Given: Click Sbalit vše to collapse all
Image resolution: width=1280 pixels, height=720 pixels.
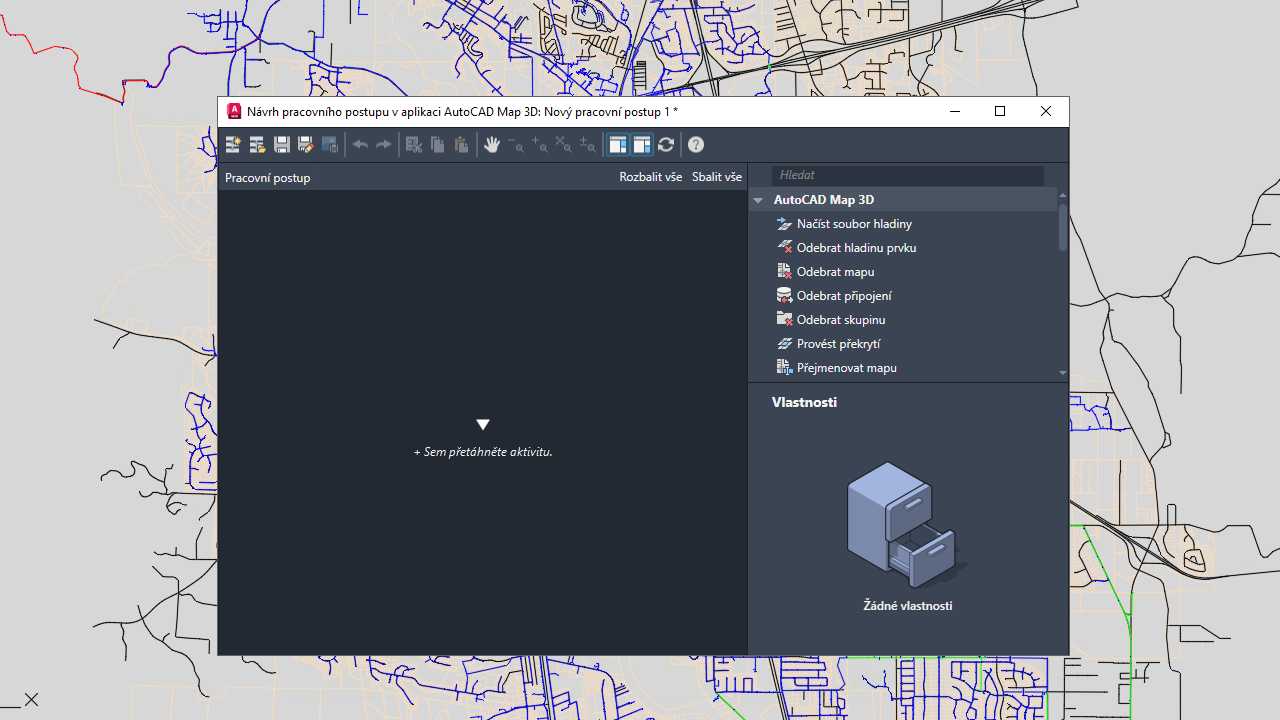Looking at the screenshot, I should point(717,177).
